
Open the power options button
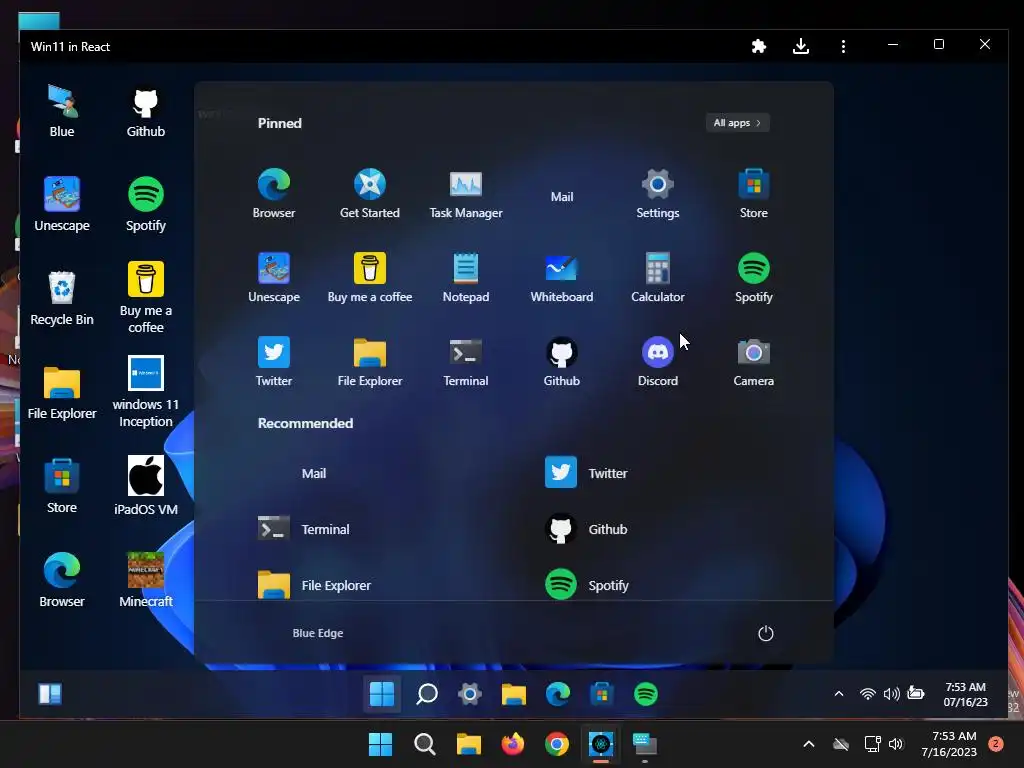pyautogui.click(x=765, y=633)
